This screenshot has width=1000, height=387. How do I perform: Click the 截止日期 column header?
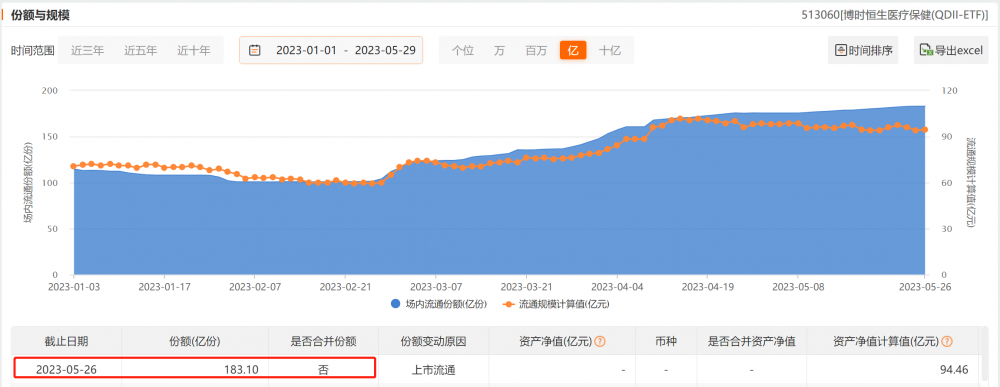click(x=66, y=342)
